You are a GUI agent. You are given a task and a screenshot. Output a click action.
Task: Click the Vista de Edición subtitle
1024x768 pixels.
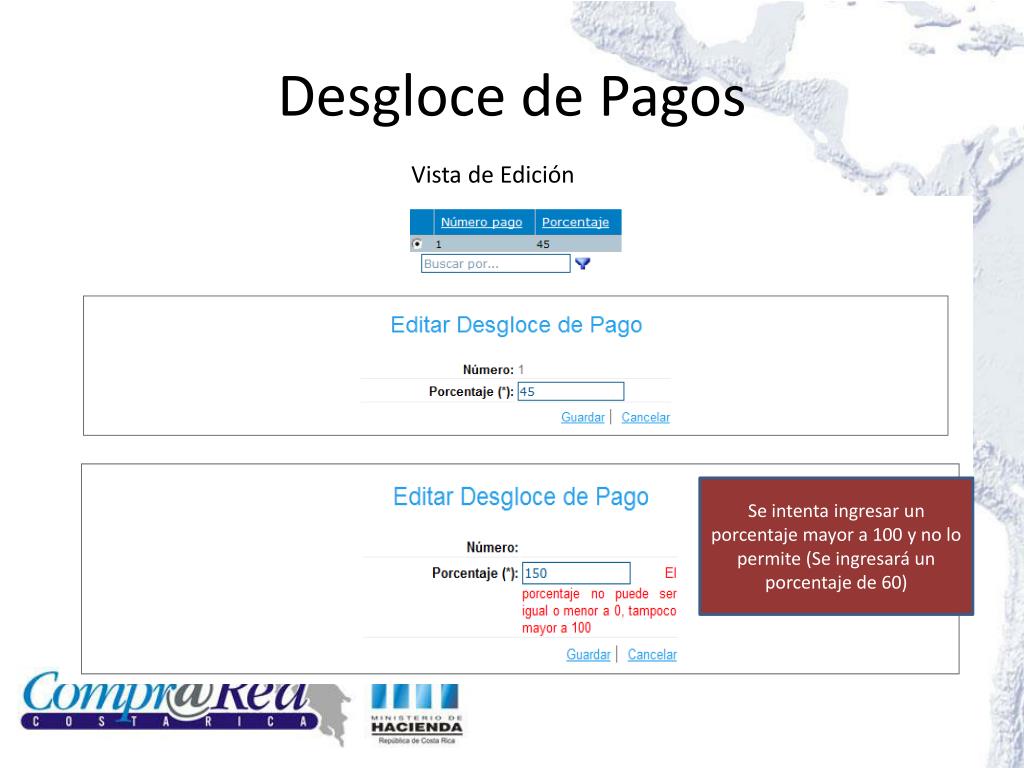point(492,175)
